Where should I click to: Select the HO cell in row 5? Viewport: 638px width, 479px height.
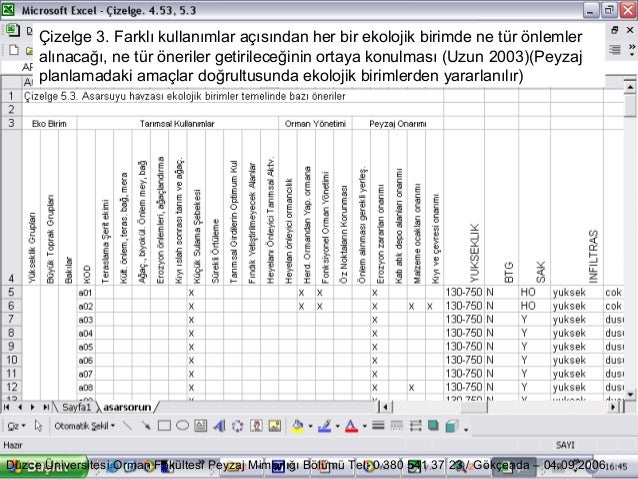pos(534,293)
